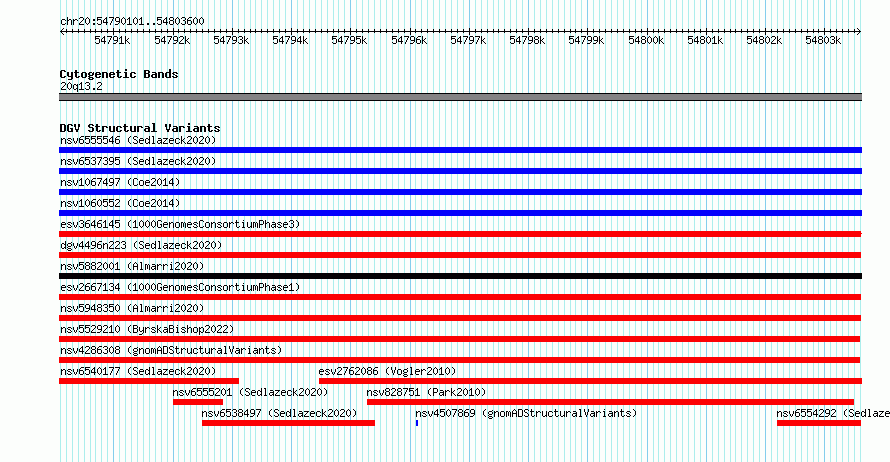Click the ruler's left arrowhead

click(x=62, y=31)
